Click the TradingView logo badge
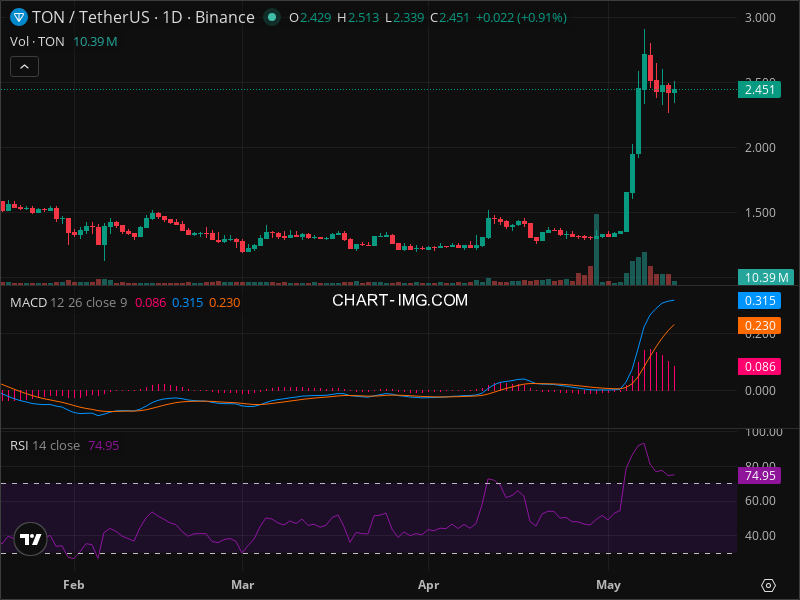Viewport: 800px width, 600px height. 31,539
